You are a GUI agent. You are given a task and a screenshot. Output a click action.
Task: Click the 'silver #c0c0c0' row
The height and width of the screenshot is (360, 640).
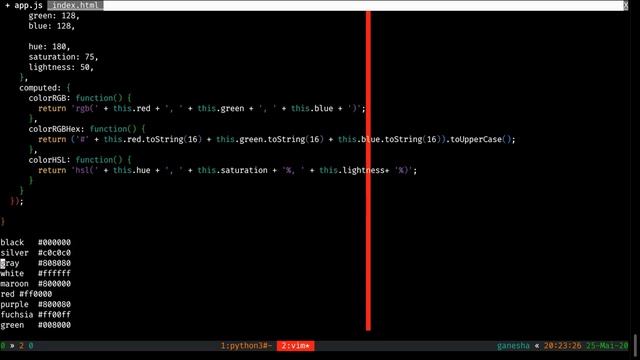click(36, 253)
